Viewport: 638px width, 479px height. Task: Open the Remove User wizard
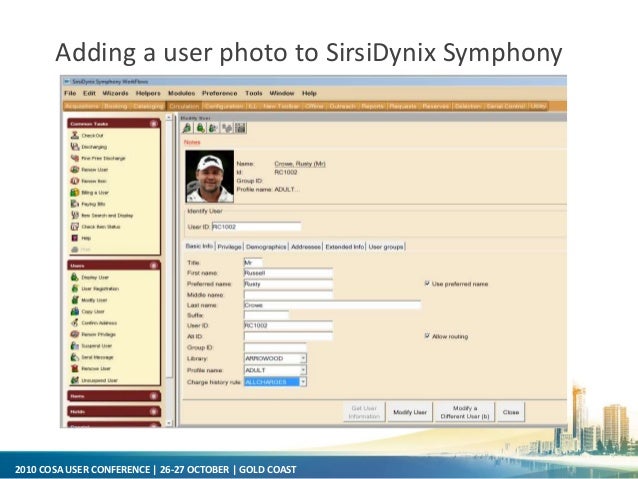91,369
